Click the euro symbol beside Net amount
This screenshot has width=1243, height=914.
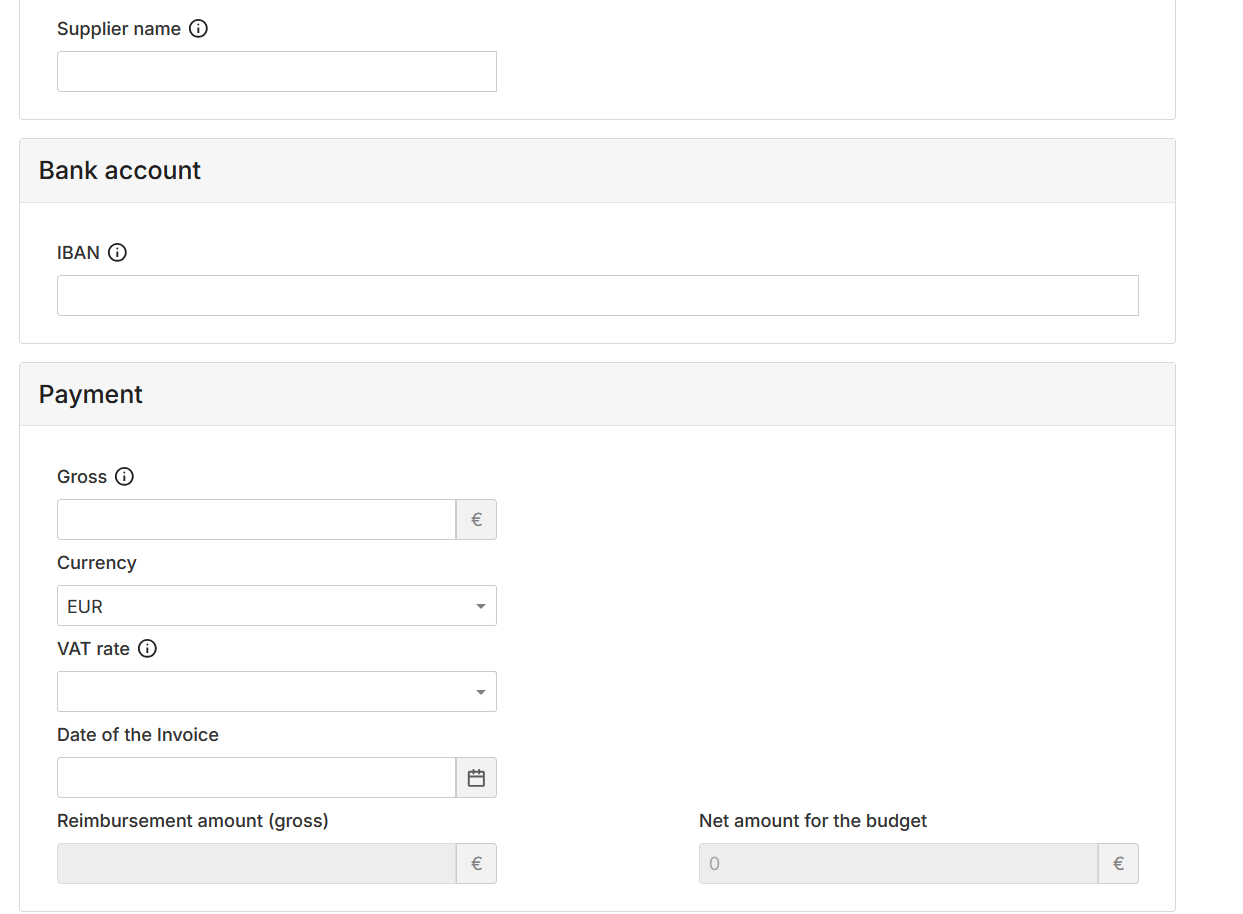pos(1118,864)
